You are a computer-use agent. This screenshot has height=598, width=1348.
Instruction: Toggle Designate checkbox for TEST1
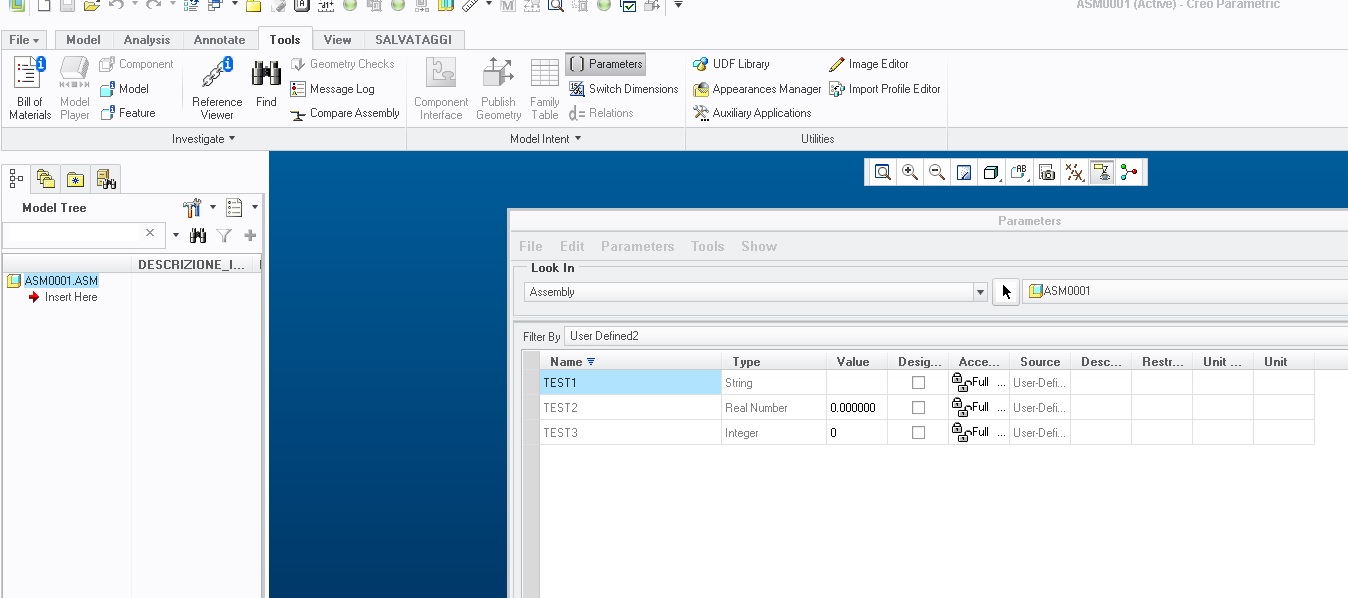pyautogui.click(x=918, y=383)
